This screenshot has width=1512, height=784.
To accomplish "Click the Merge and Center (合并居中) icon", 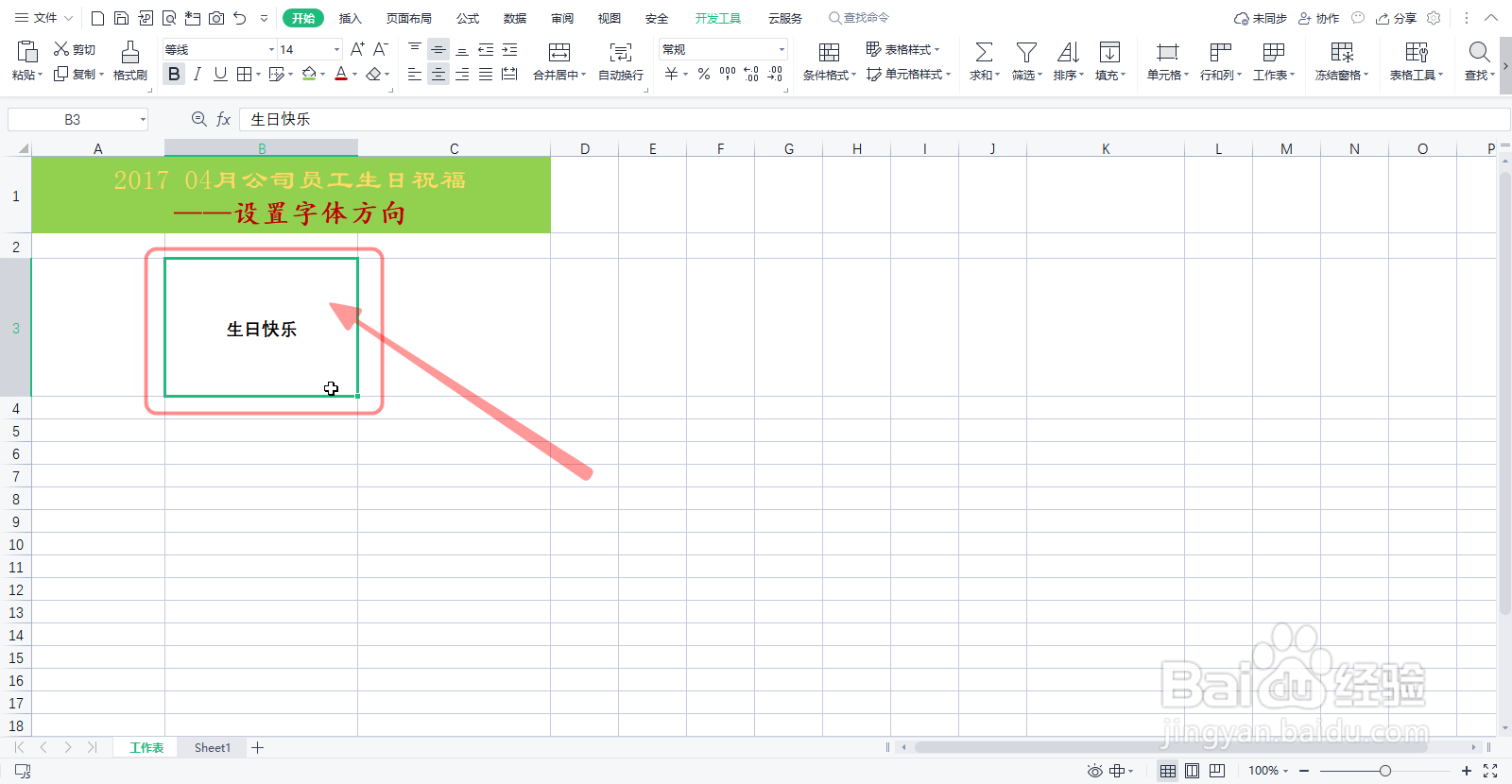I will [559, 52].
